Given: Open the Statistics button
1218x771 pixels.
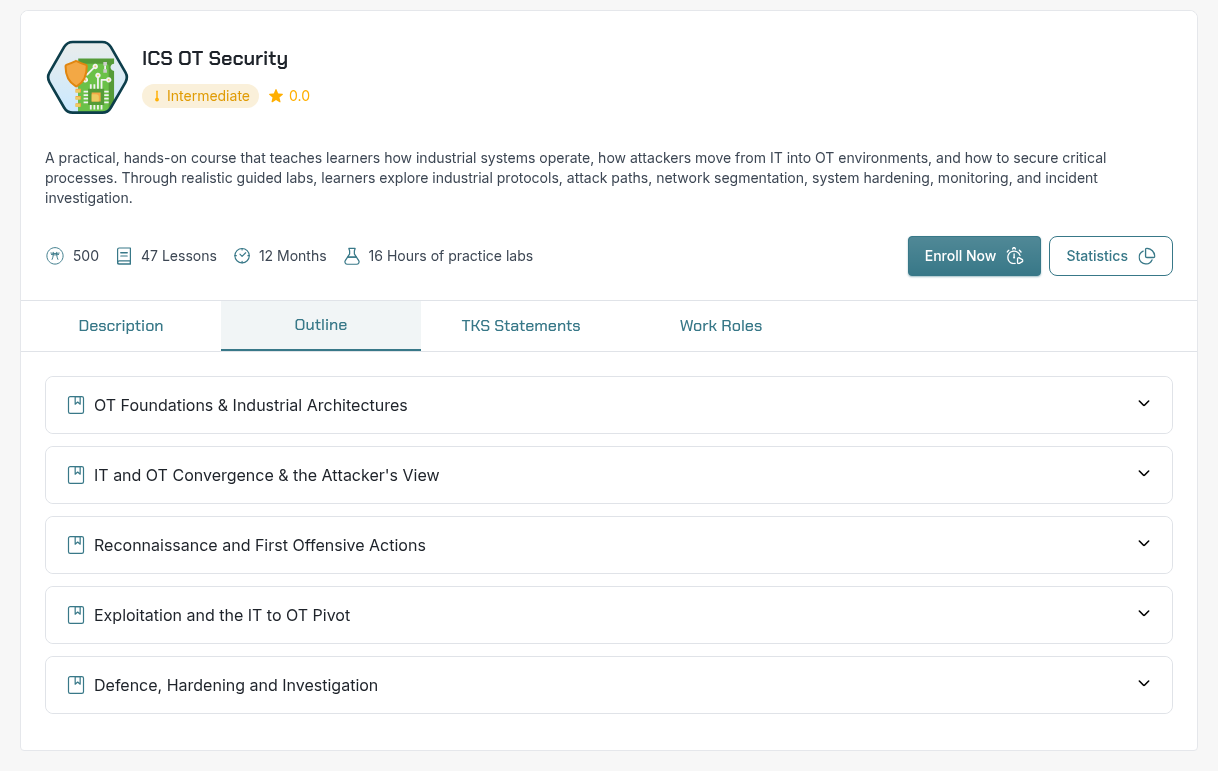Looking at the screenshot, I should (1110, 256).
